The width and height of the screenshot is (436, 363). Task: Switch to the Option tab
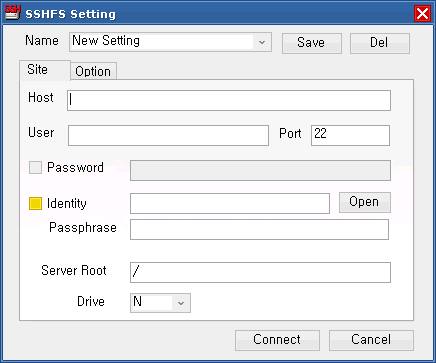pos(93,71)
